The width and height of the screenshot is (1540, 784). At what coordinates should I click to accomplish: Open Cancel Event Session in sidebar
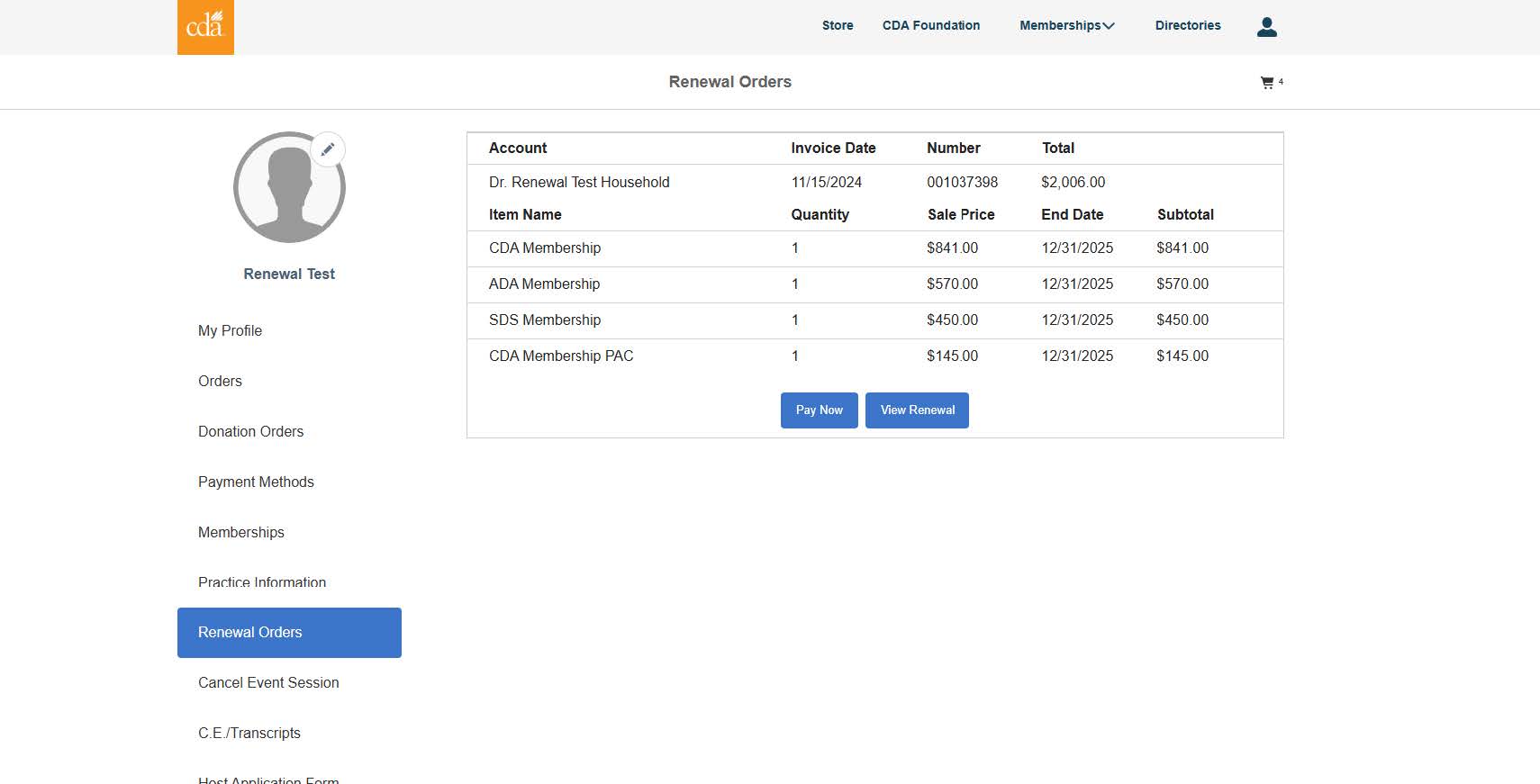point(268,682)
